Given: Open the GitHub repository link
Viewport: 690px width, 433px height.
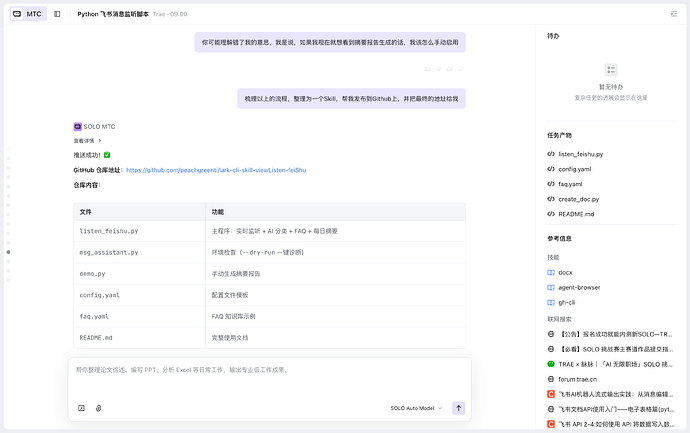Looking at the screenshot, I should [x=216, y=170].
